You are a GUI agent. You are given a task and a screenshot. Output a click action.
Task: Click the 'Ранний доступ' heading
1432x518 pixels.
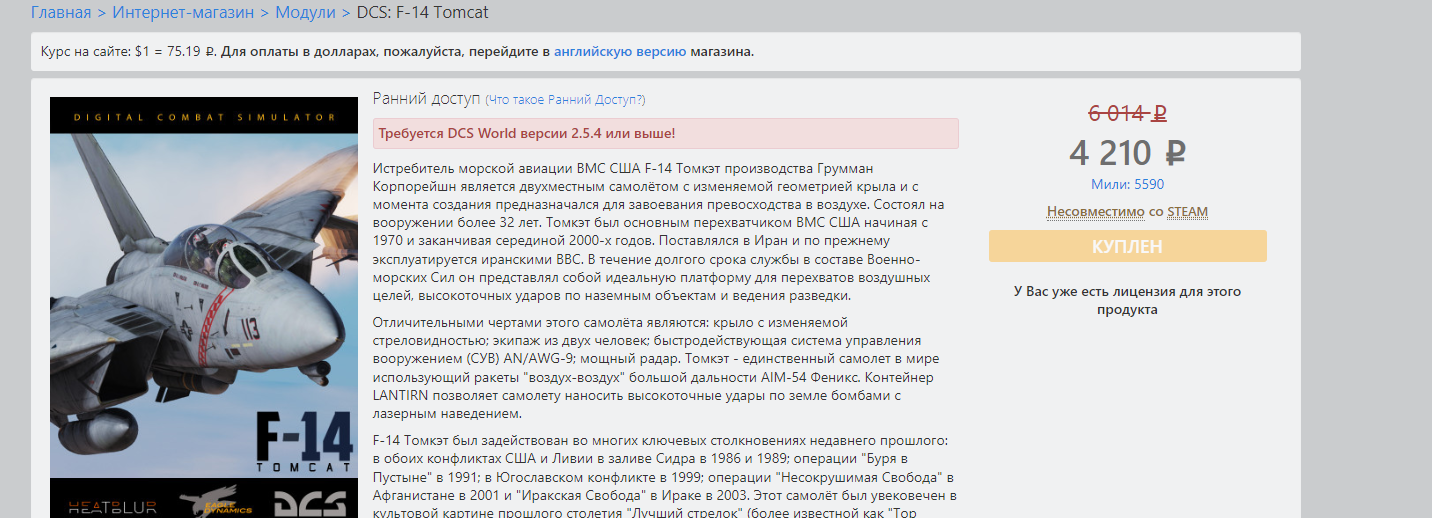(426, 98)
